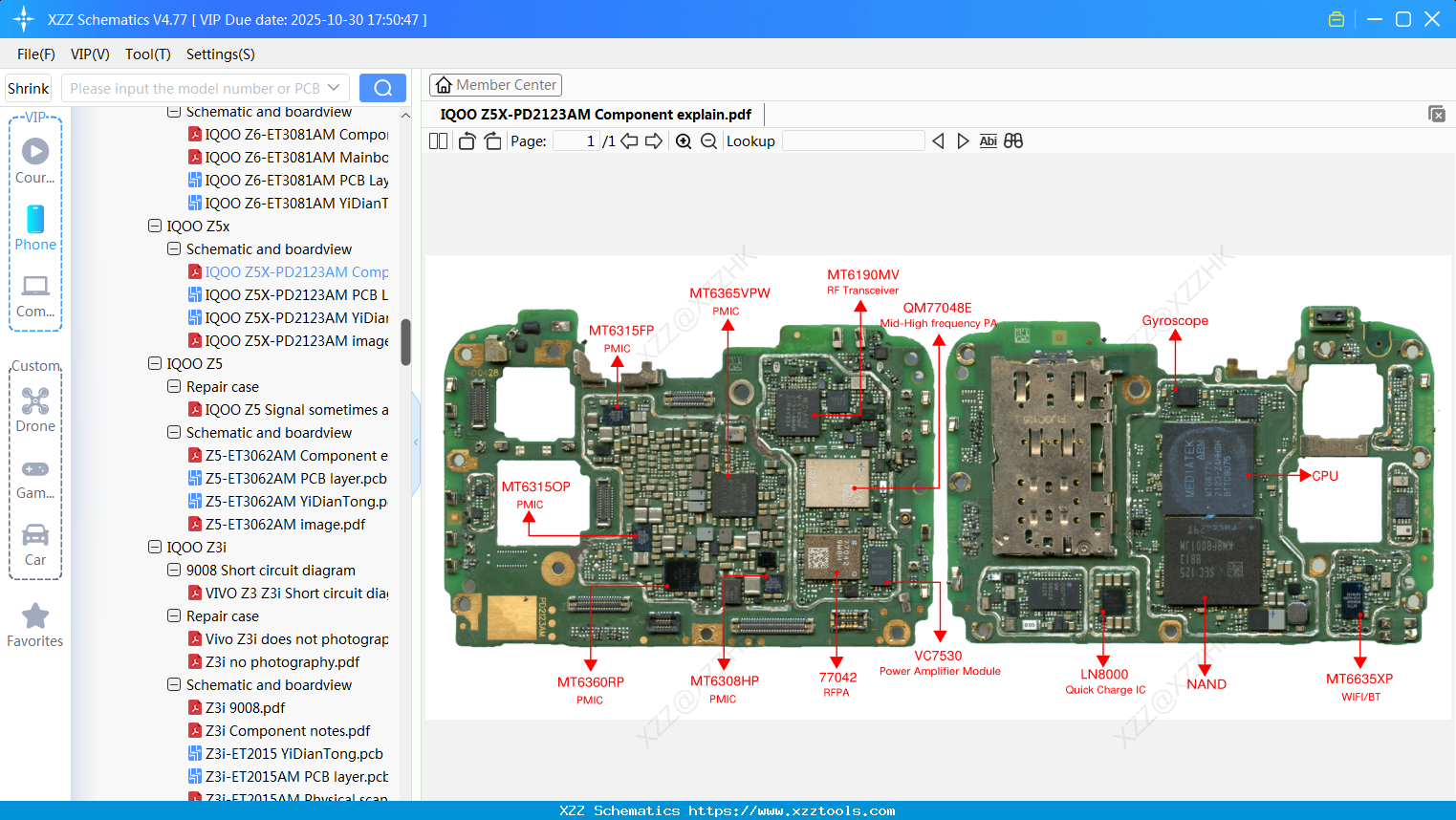Zoom in on the PDF page
This screenshot has height=820, width=1456.
pos(684,140)
